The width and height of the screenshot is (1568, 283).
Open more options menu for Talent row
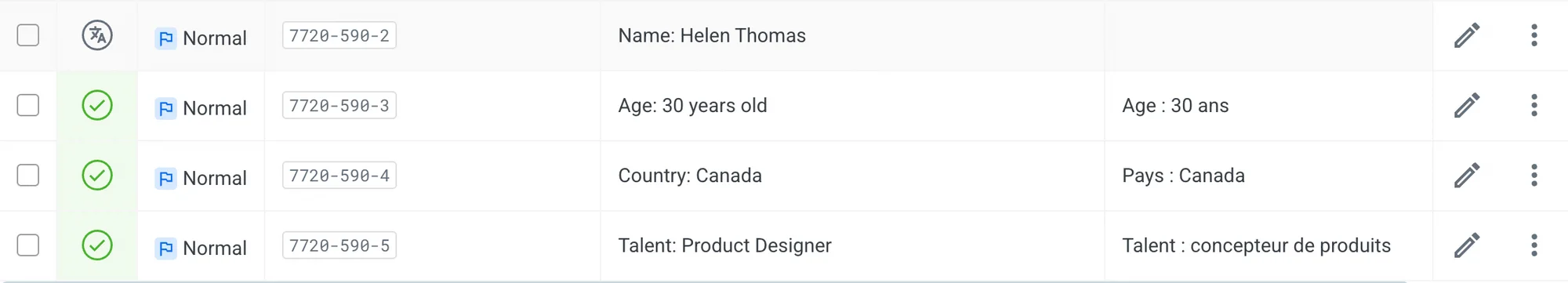1534,245
